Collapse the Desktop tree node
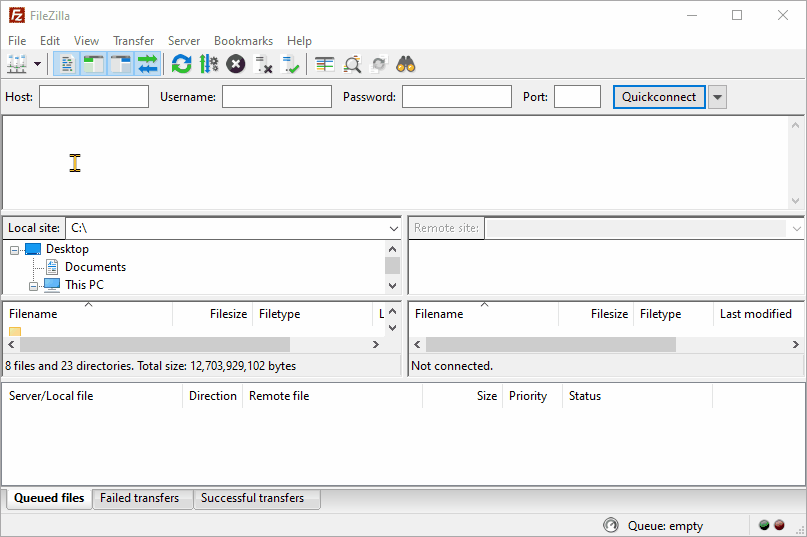The width and height of the screenshot is (807, 537). [x=15, y=250]
